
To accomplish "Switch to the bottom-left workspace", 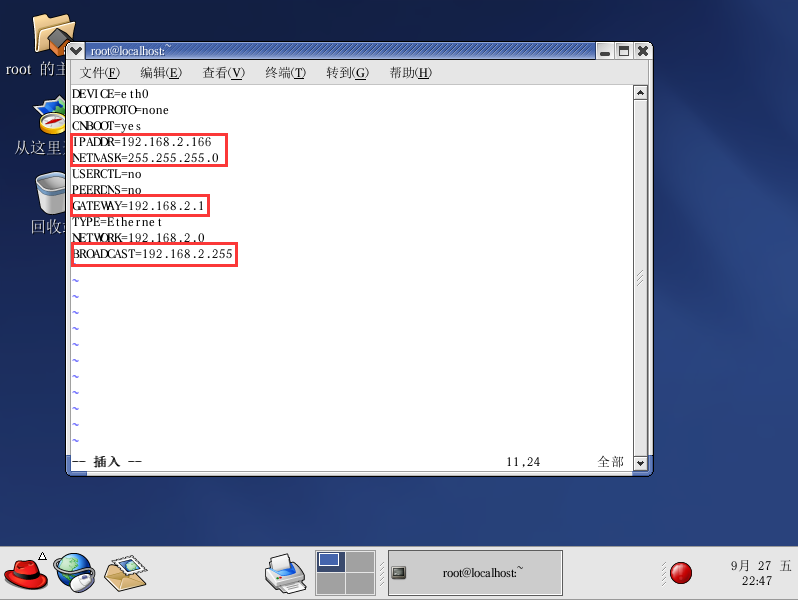I will pyautogui.click(x=331, y=583).
